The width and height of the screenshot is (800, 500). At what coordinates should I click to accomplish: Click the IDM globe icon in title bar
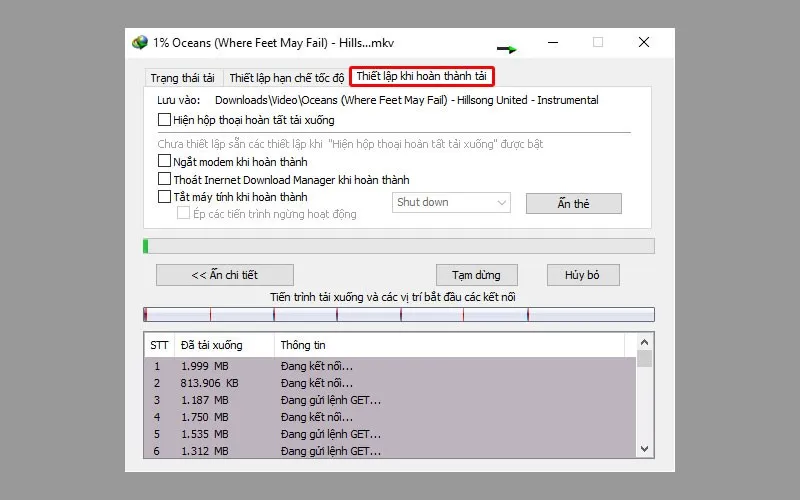click(x=140, y=43)
